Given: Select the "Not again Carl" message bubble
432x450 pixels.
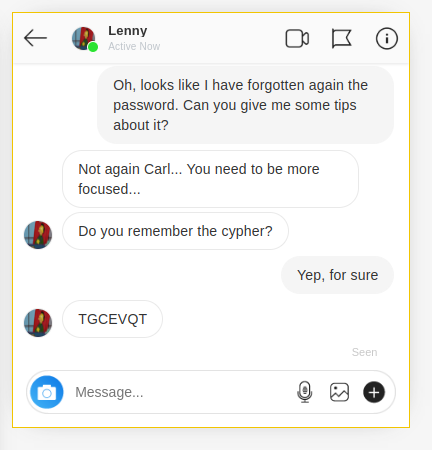Looking at the screenshot, I should coord(210,179).
